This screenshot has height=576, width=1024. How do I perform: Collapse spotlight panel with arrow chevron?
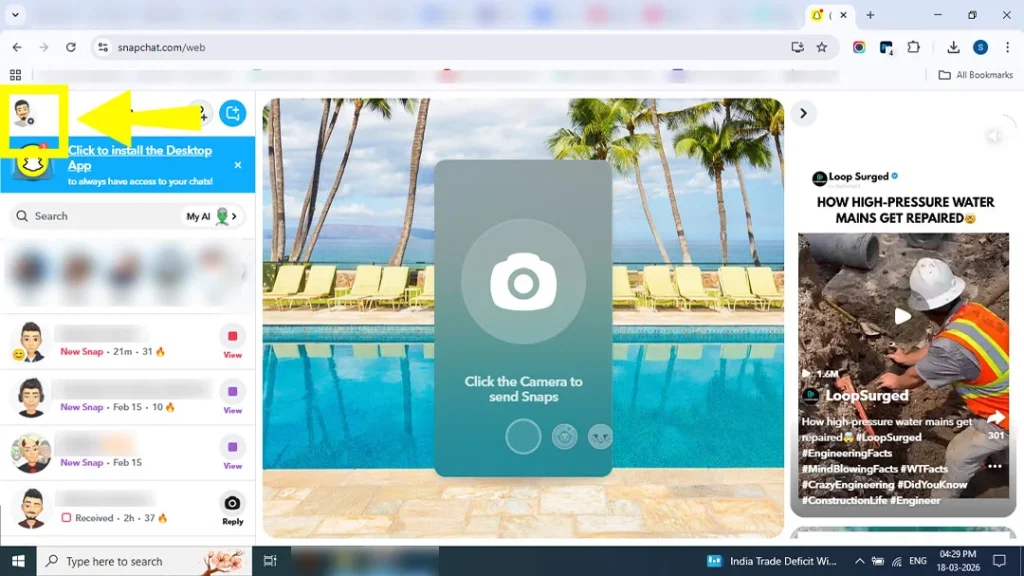803,114
